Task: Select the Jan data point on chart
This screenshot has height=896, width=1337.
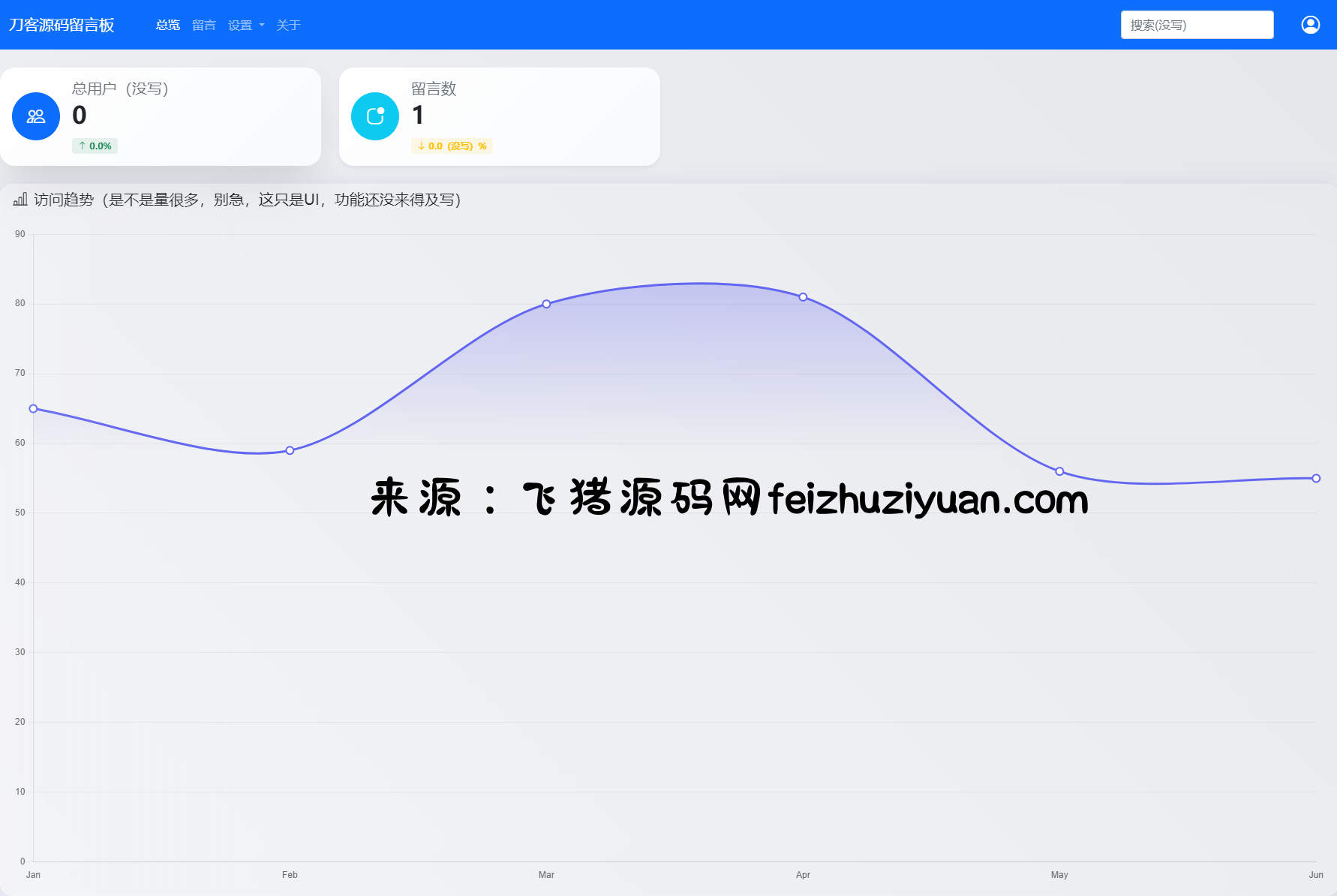Action: (x=33, y=409)
